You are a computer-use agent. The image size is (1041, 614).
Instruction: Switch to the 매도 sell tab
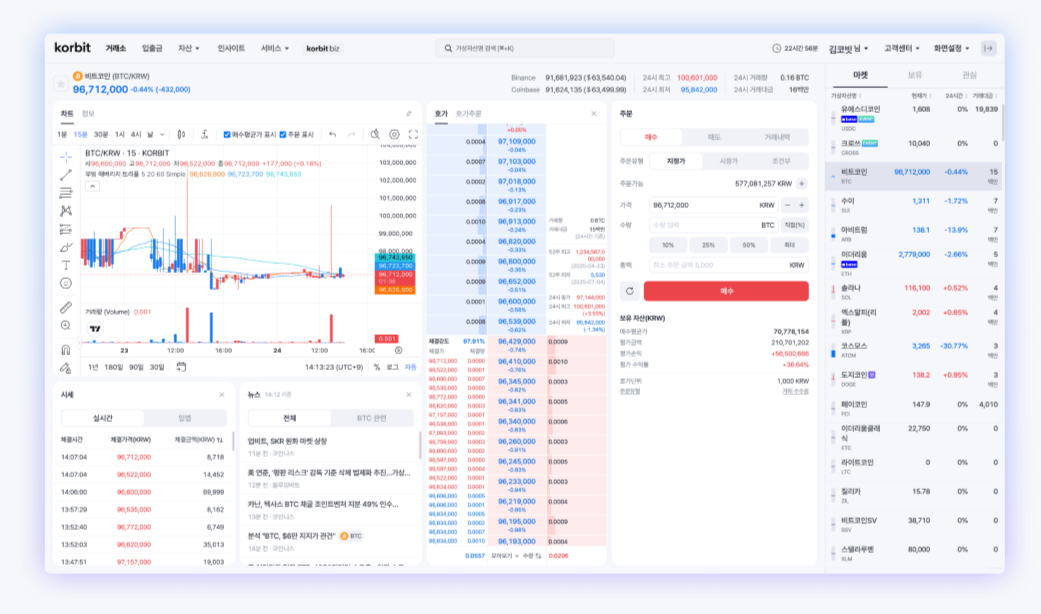coord(714,137)
